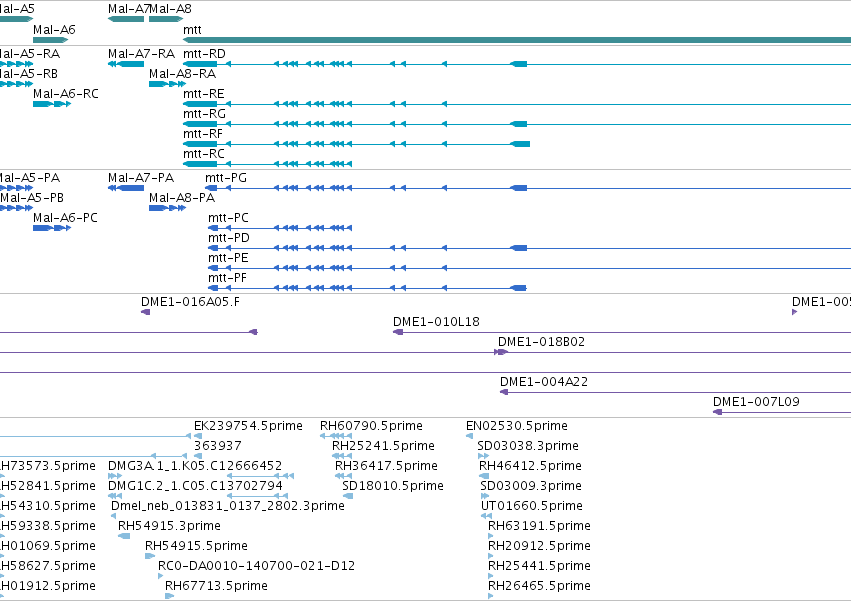Click the mtt-RD transcript label

click(204, 54)
